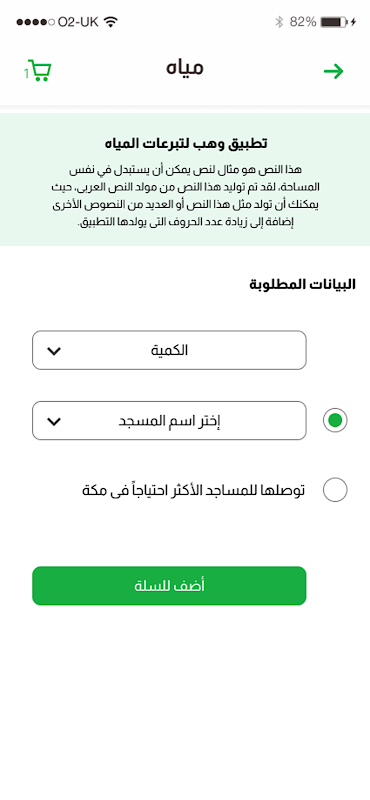
Task: Click the chevron in the mosque name field
Action: [54, 421]
